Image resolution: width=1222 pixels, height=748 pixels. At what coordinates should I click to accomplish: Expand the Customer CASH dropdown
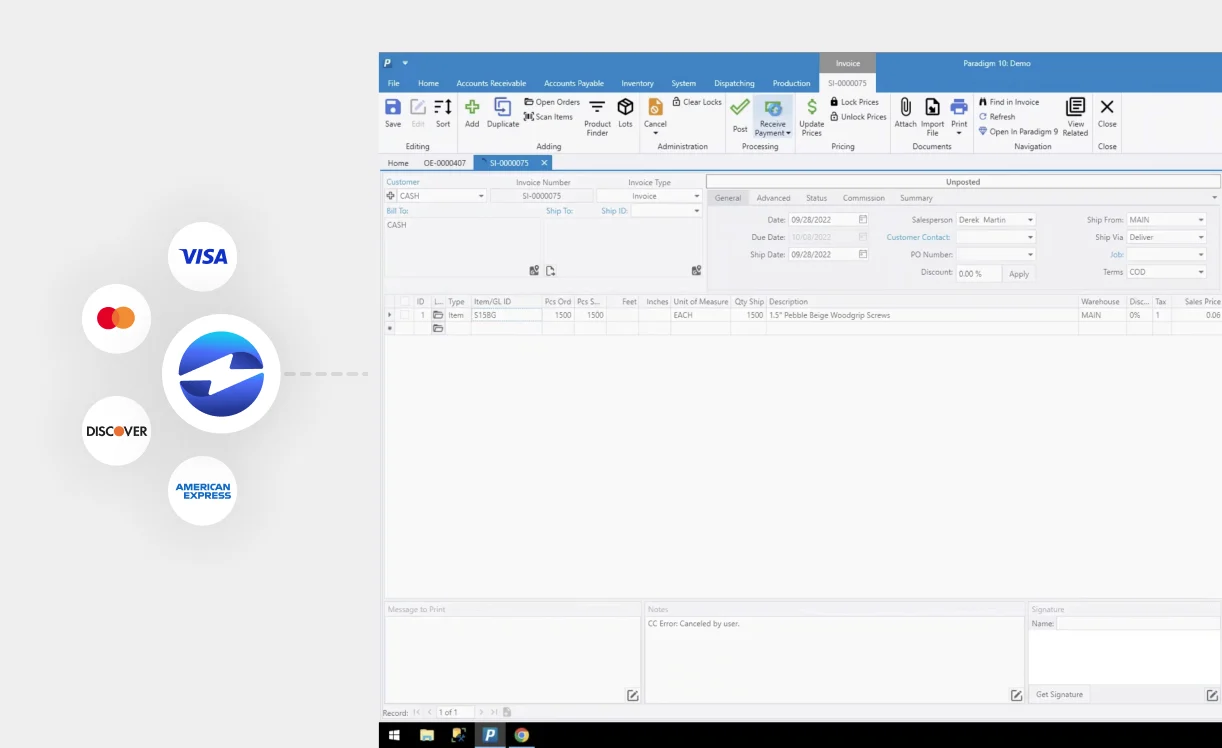481,196
